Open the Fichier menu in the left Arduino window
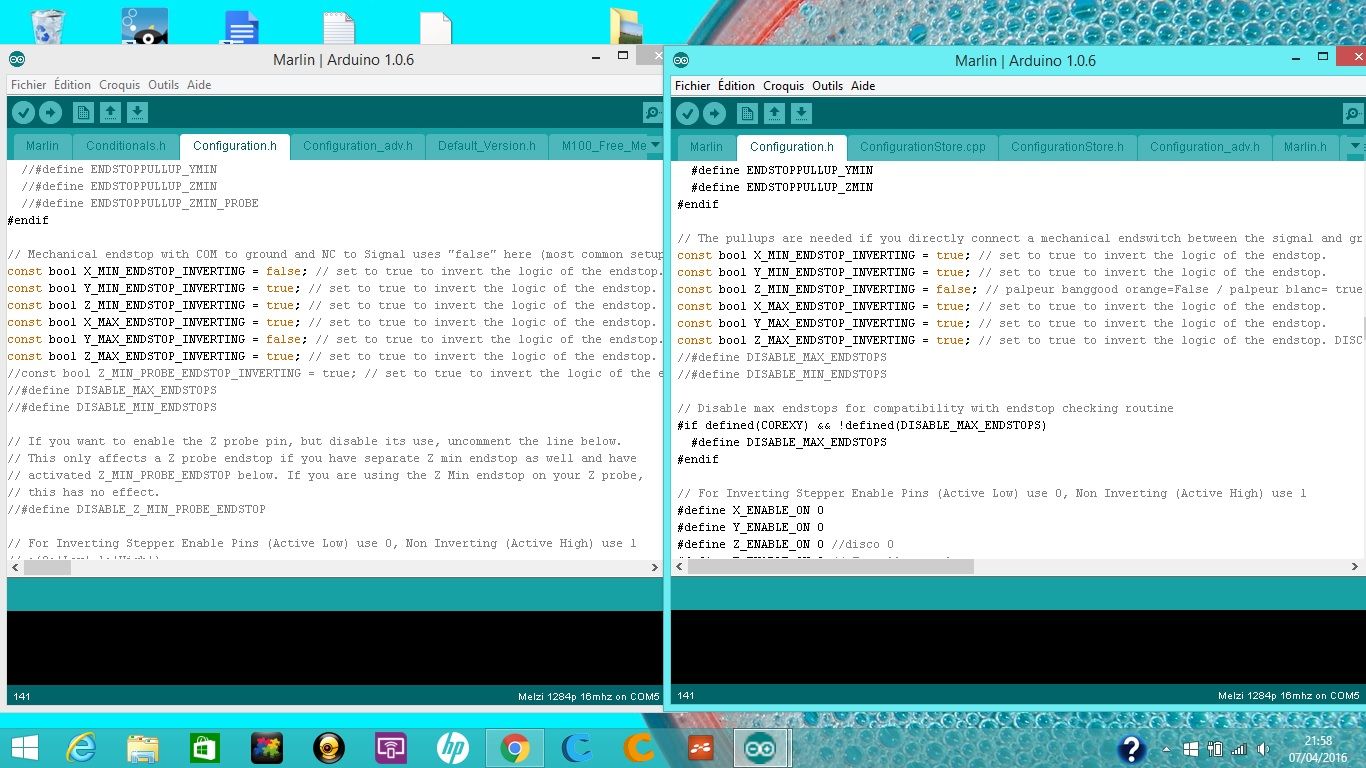The width and height of the screenshot is (1366, 768). coord(29,85)
